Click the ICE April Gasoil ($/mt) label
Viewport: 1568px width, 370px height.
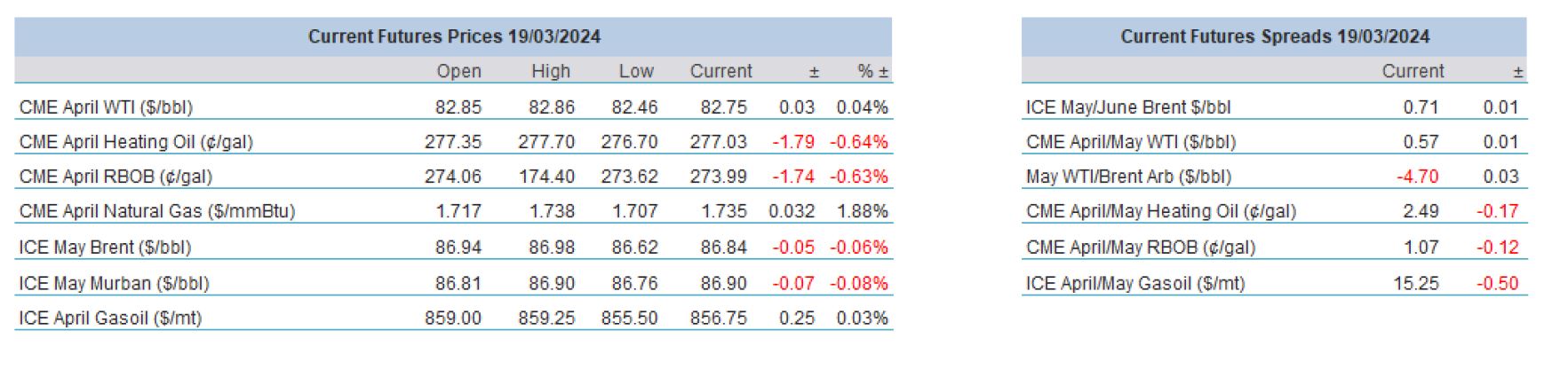tap(110, 318)
